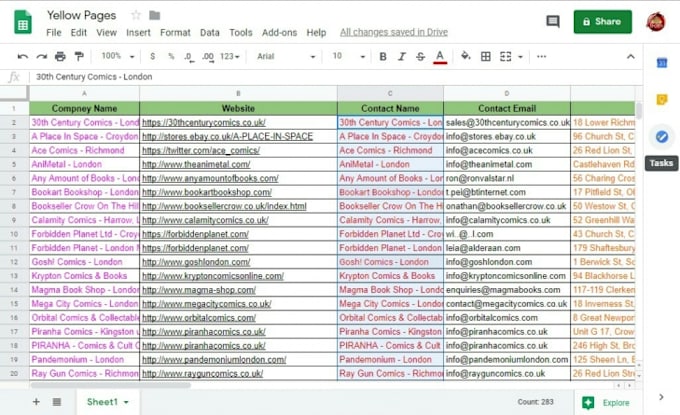Format as currency with the dollar icon

[152, 56]
